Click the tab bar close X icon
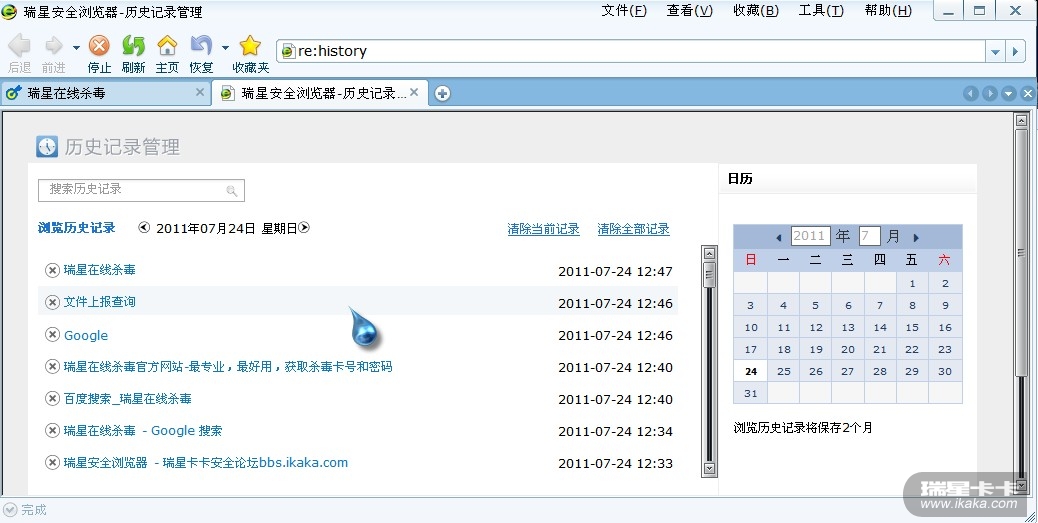The image size is (1038, 523). tap(1027, 94)
